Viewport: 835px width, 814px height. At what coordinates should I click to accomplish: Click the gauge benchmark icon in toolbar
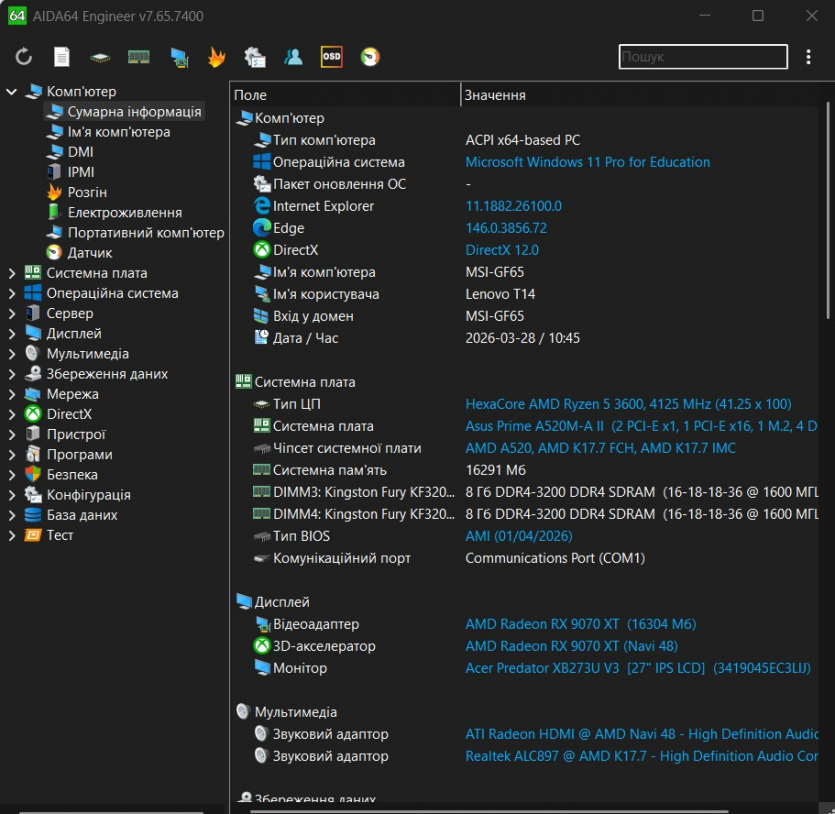(x=370, y=57)
